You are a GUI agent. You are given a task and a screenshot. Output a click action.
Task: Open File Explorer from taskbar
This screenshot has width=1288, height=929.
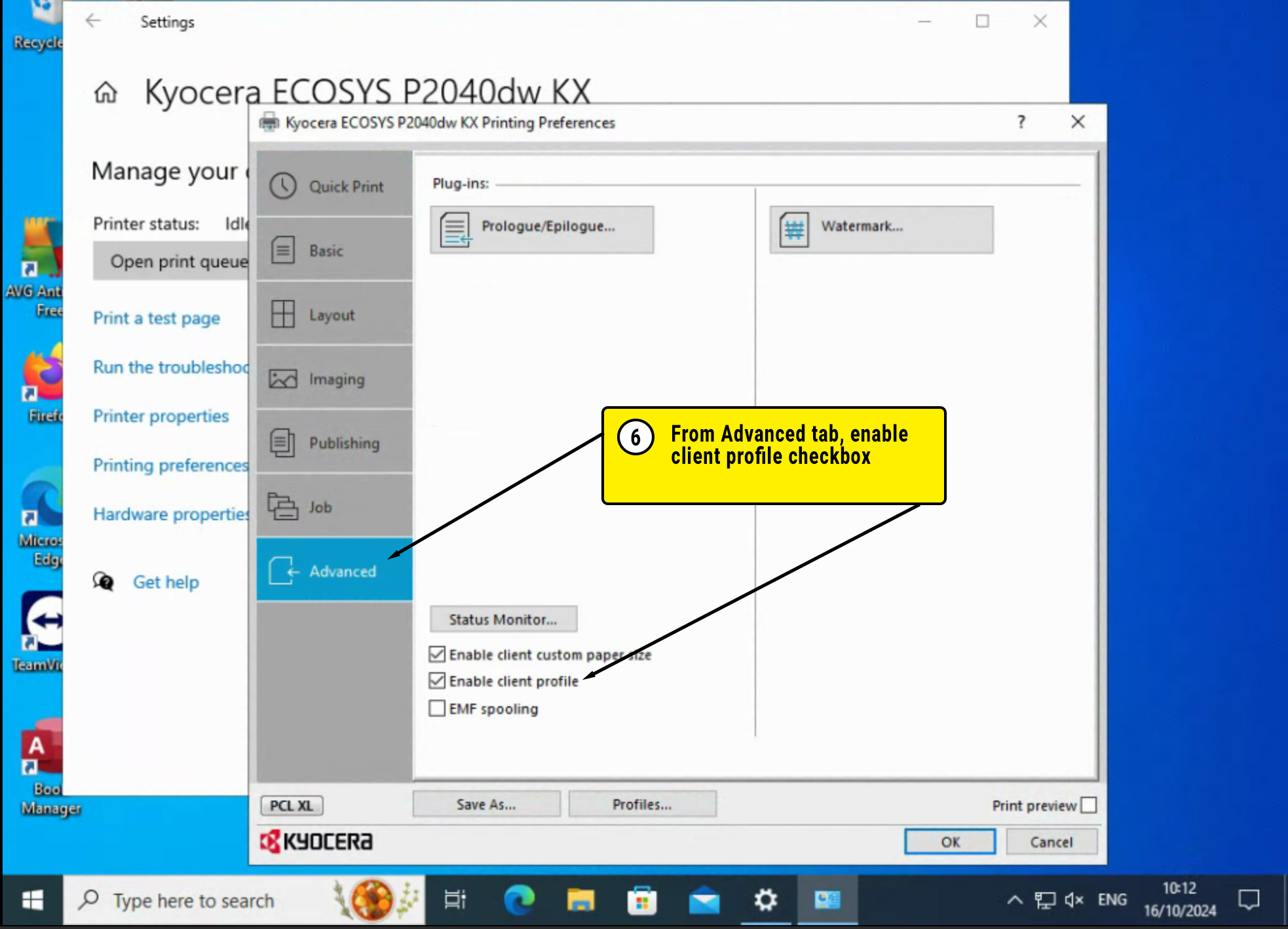point(580,900)
